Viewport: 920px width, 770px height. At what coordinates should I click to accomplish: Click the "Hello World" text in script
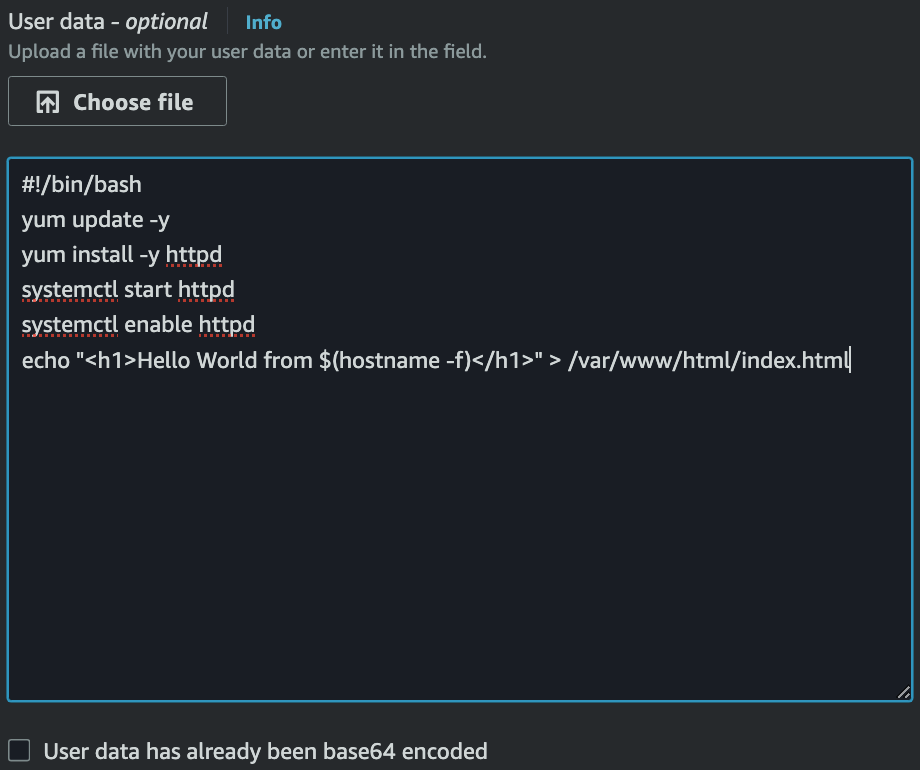click(197, 360)
